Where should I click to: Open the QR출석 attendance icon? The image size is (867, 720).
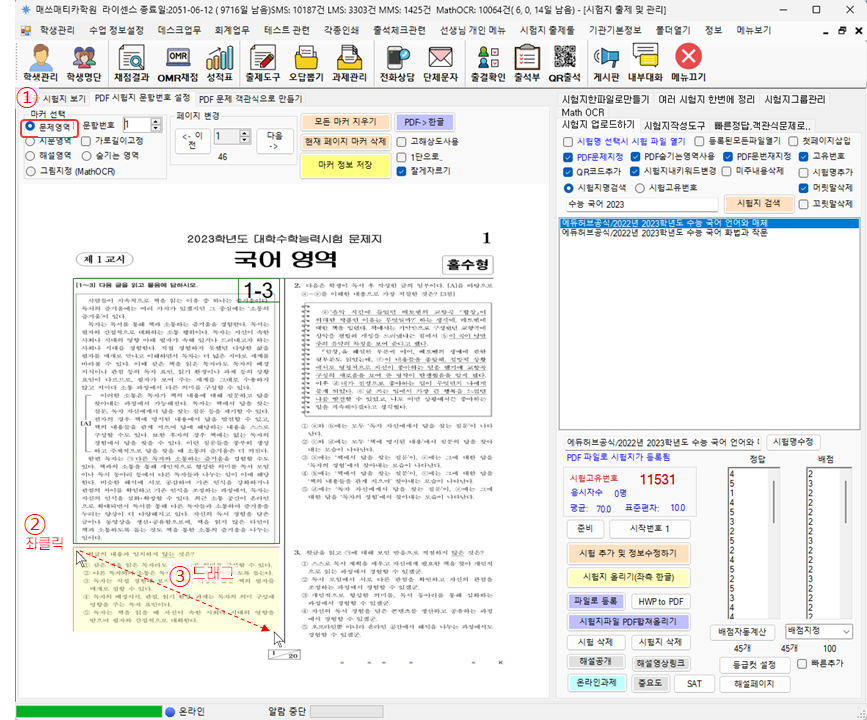click(x=565, y=62)
